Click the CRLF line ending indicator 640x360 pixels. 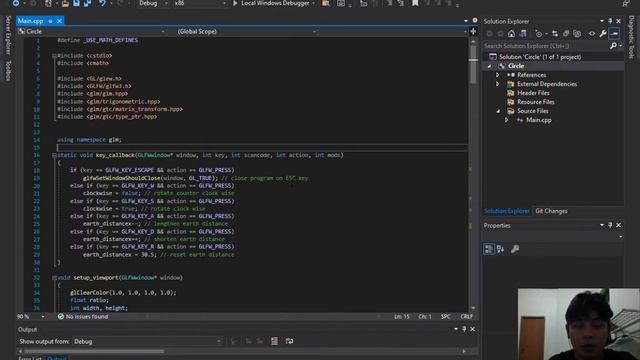pyautogui.click(x=466, y=317)
